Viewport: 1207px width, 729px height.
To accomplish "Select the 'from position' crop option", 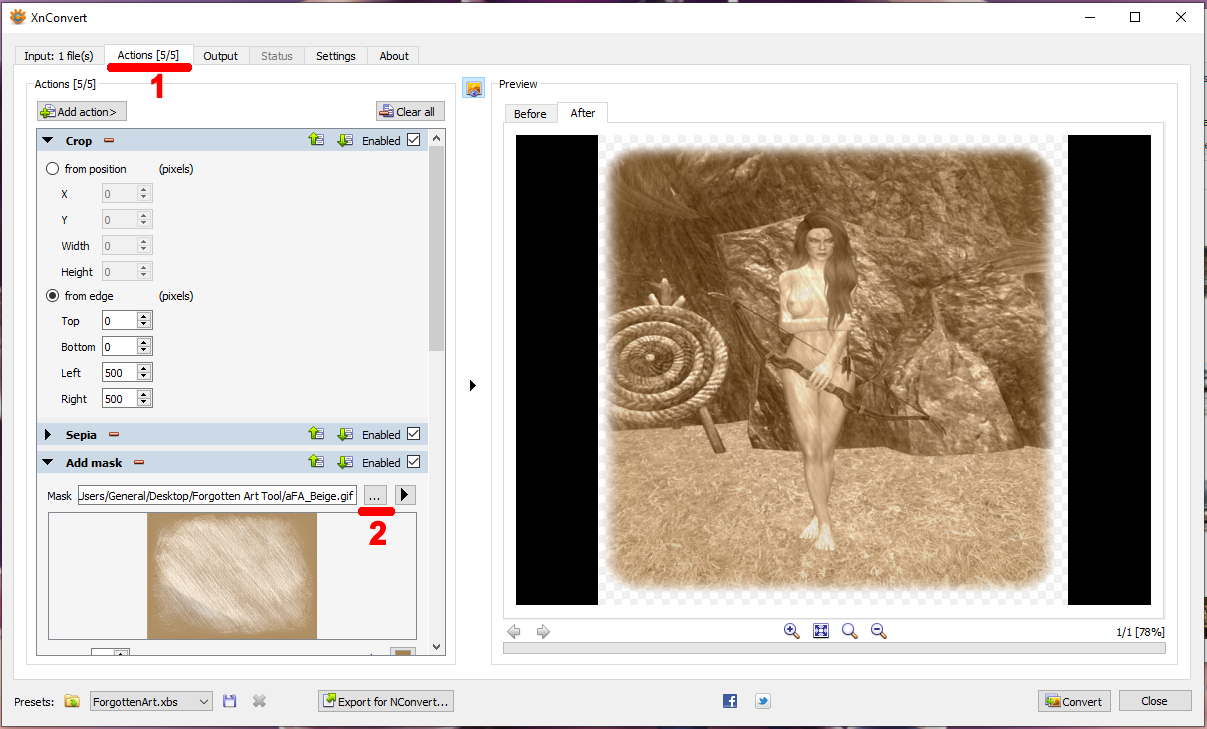I will 53,169.
